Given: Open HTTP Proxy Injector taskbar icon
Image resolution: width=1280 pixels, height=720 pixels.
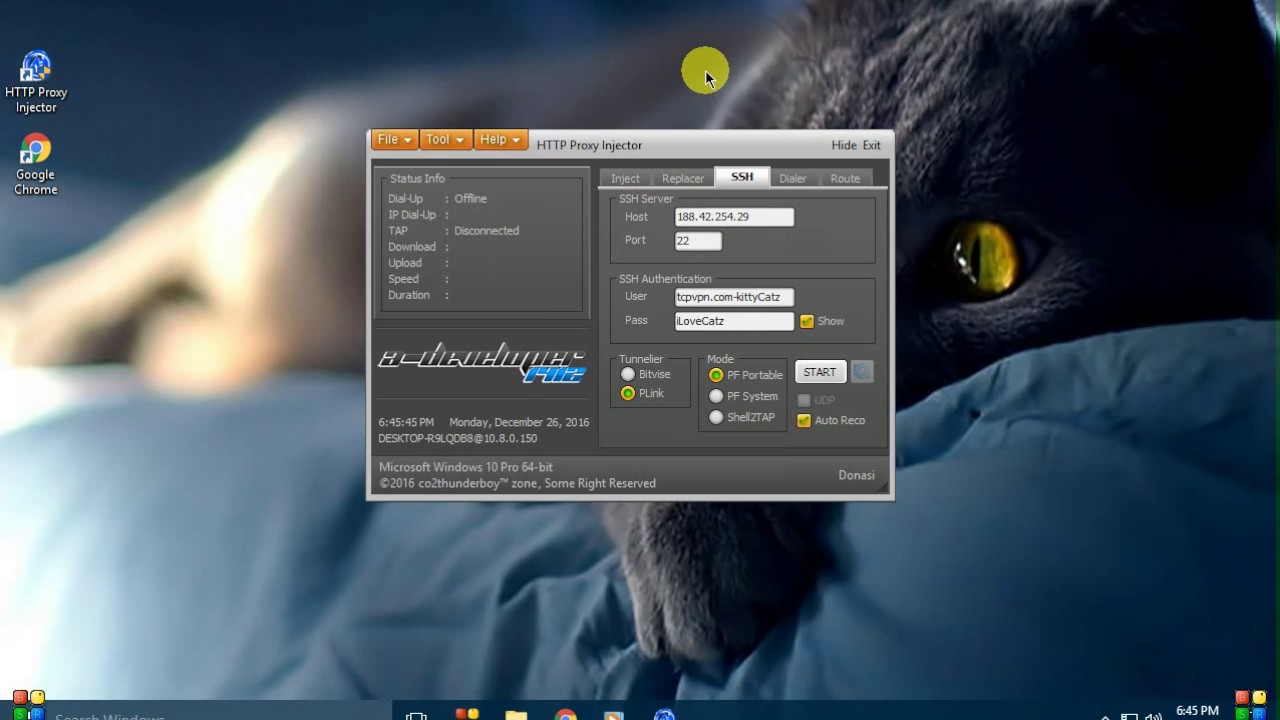Looking at the screenshot, I should 665,714.
